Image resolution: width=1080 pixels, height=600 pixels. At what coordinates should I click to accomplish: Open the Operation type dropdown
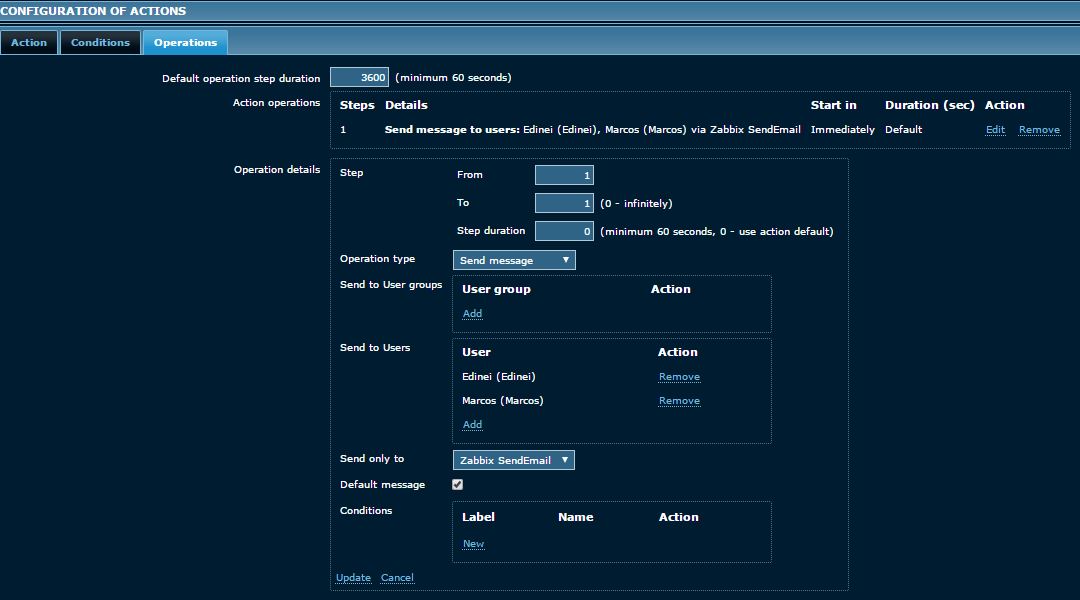(x=514, y=260)
